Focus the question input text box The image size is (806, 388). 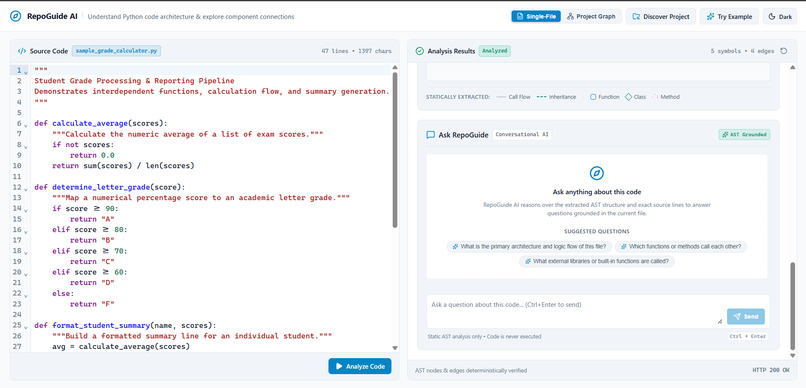click(576, 310)
